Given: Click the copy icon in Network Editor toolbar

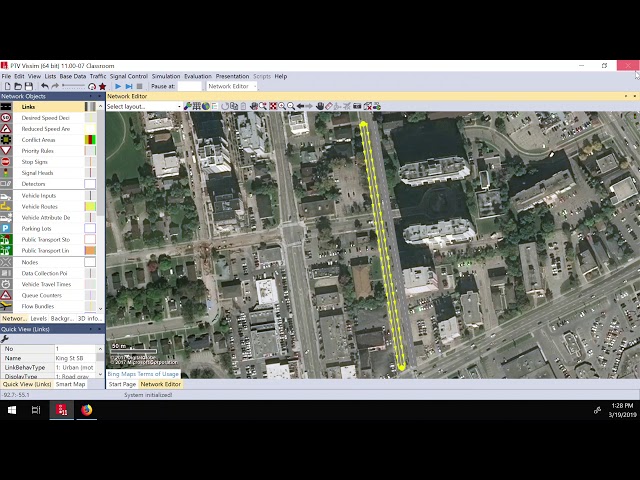Looking at the screenshot, I should click(234, 106).
